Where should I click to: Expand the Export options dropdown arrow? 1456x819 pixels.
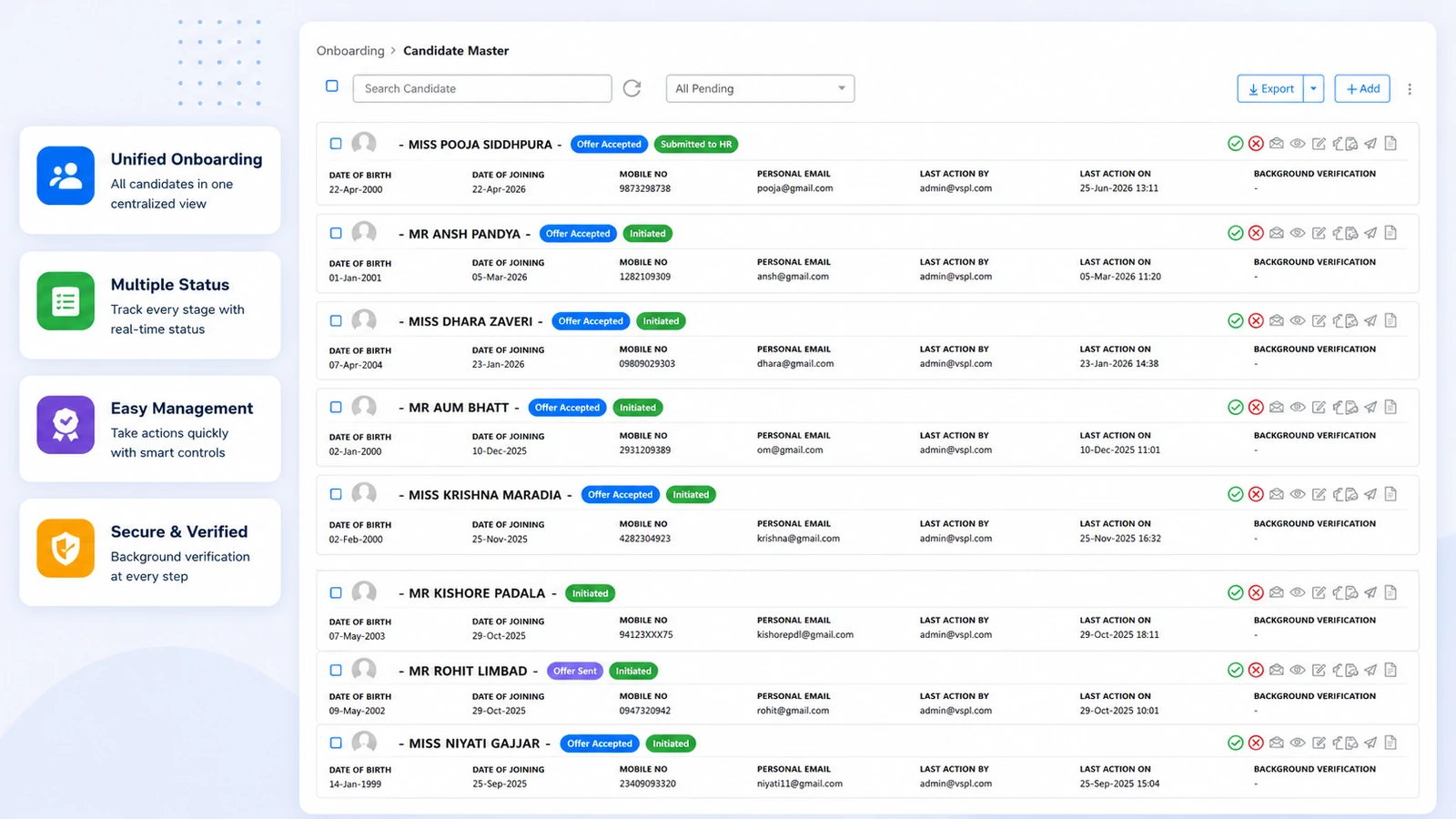tap(1313, 88)
